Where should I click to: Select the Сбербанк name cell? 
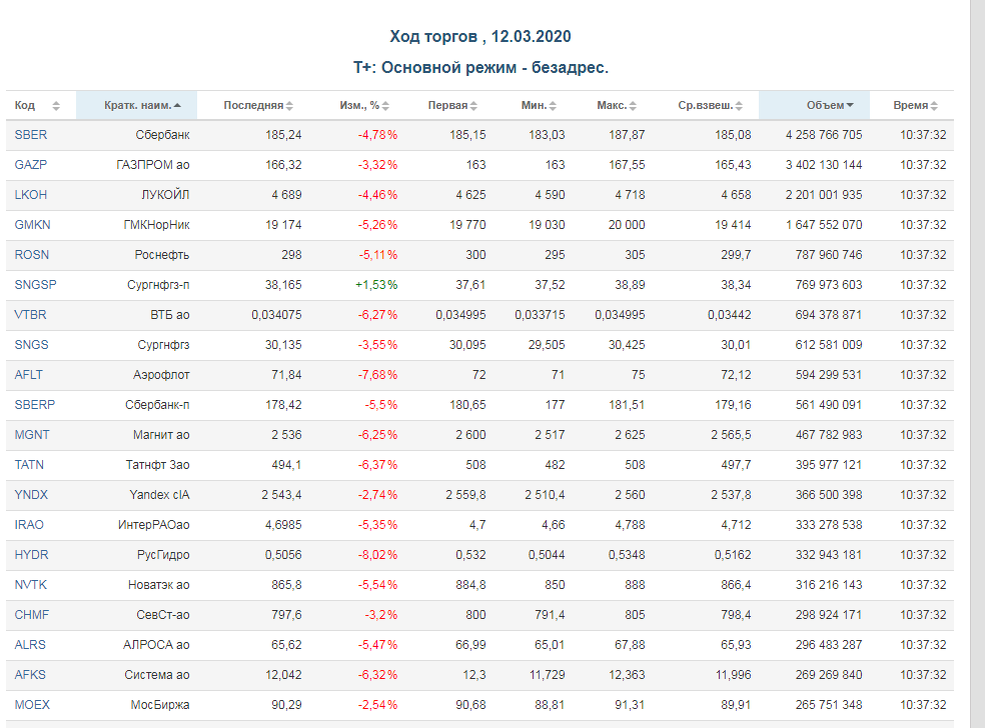click(162, 135)
